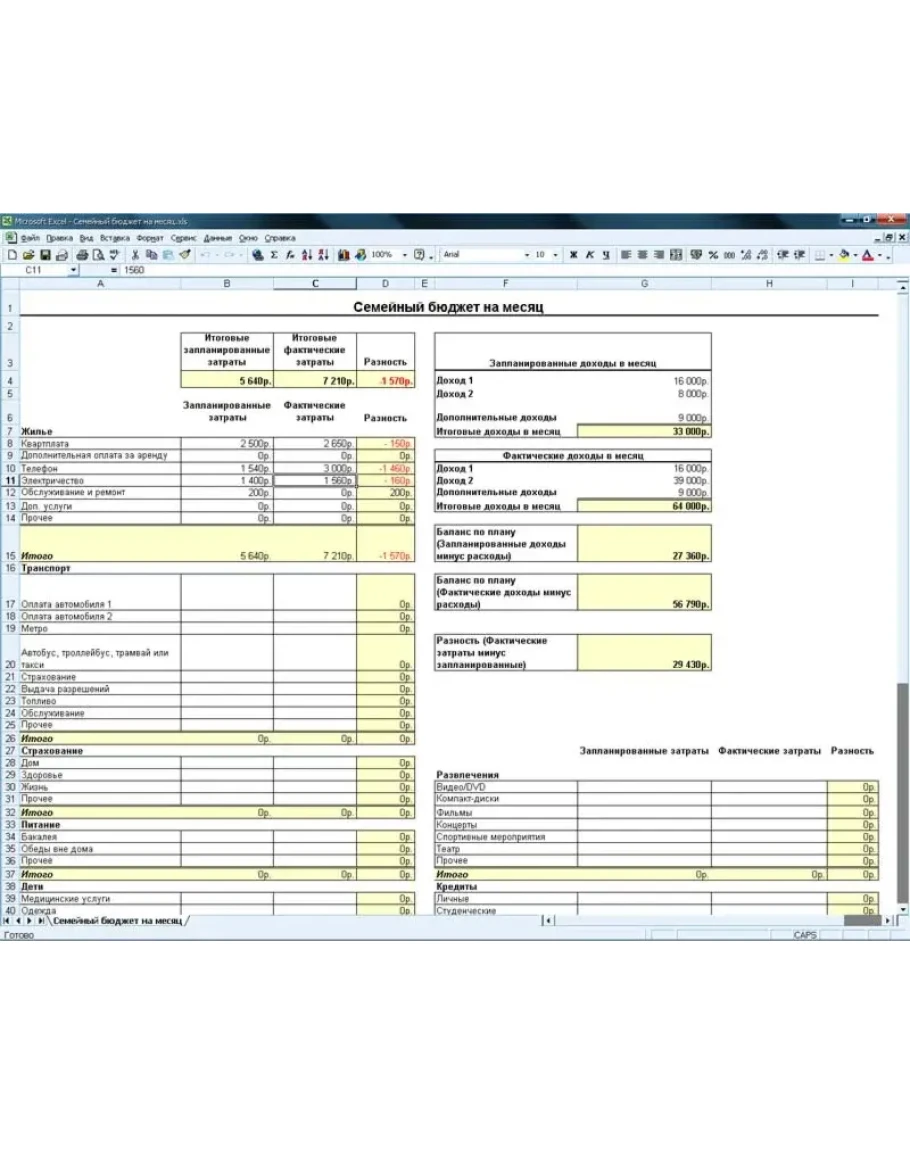Open the Формат menu
Image resolution: width=910 pixels, height=1155 pixels.
[150, 238]
